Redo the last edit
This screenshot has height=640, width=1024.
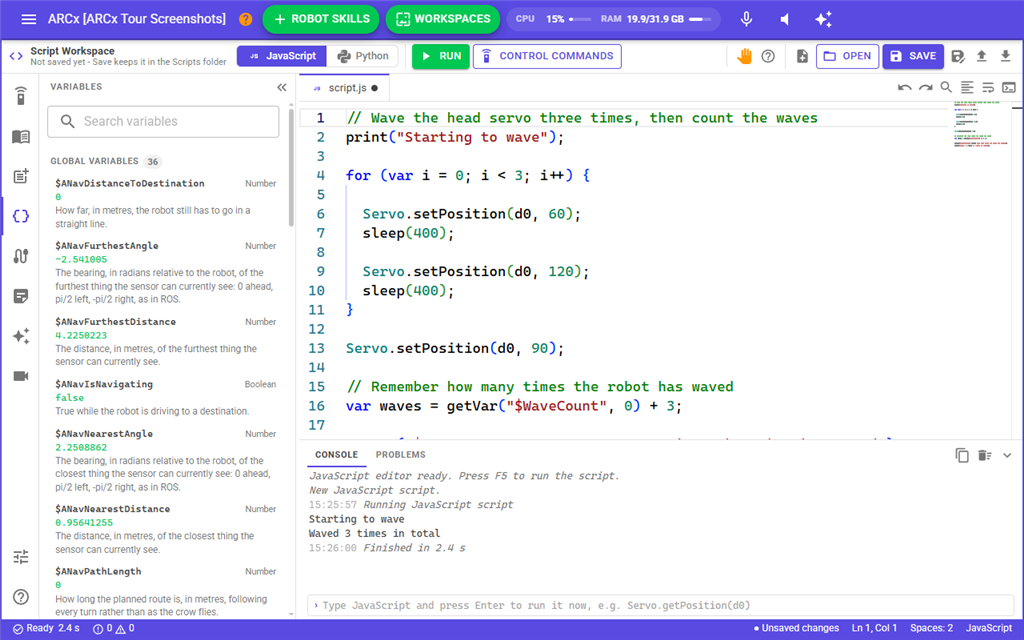click(925, 88)
